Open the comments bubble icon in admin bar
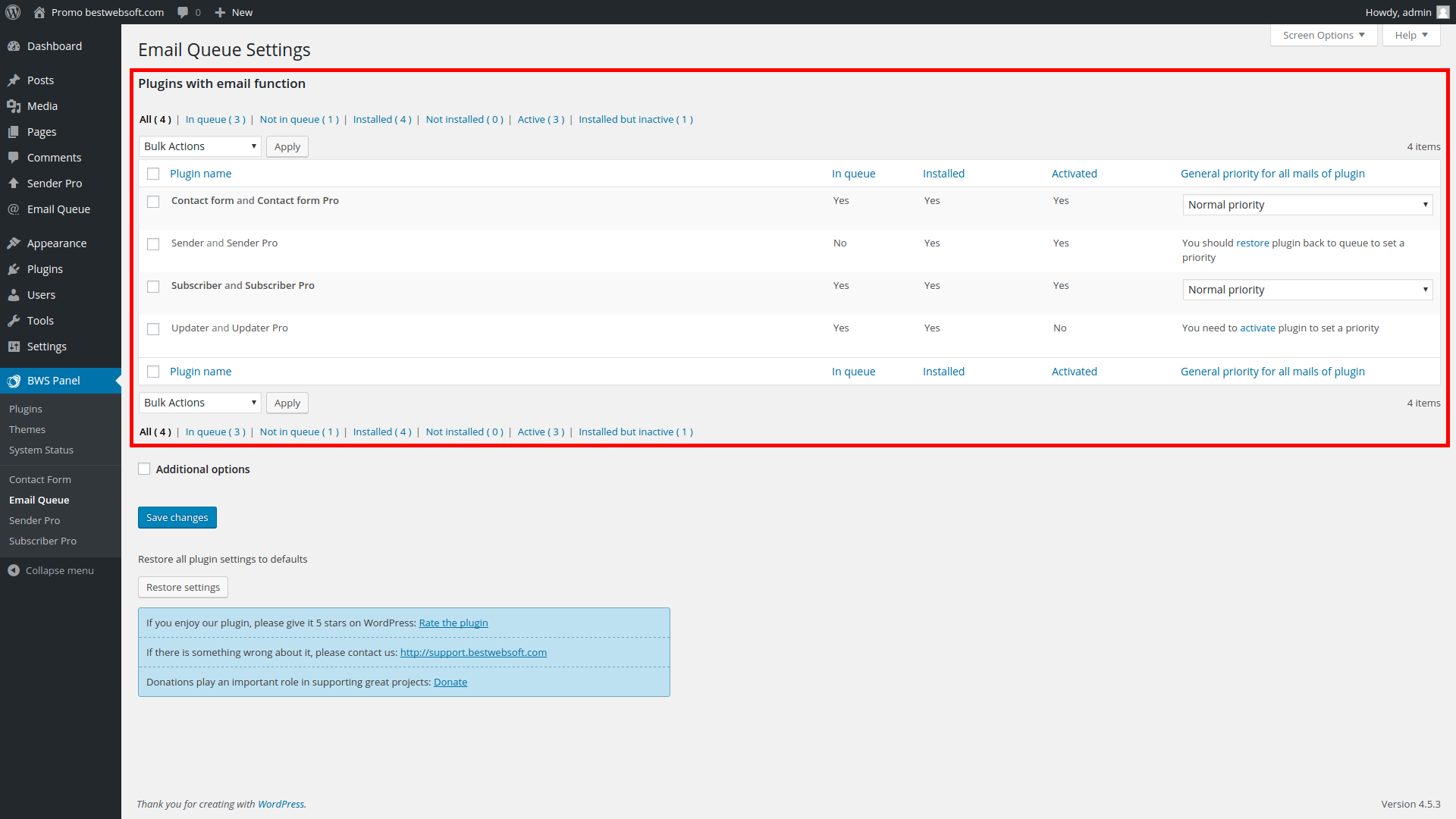This screenshot has height=819, width=1456. click(x=183, y=12)
